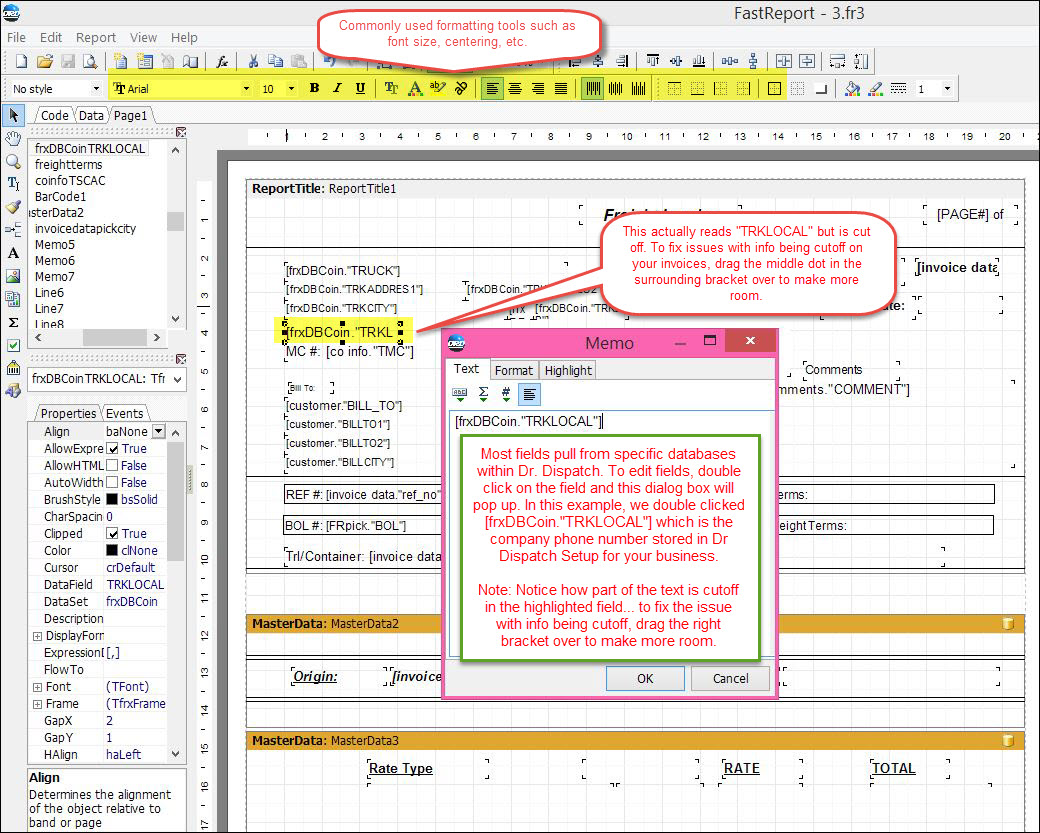Activate the Hand pan tool
This screenshot has width=1040, height=833.
13,138
